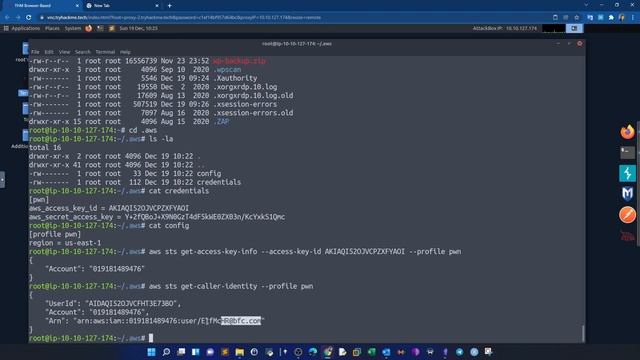Reload the browser page
640x360 pixels.
29,18
